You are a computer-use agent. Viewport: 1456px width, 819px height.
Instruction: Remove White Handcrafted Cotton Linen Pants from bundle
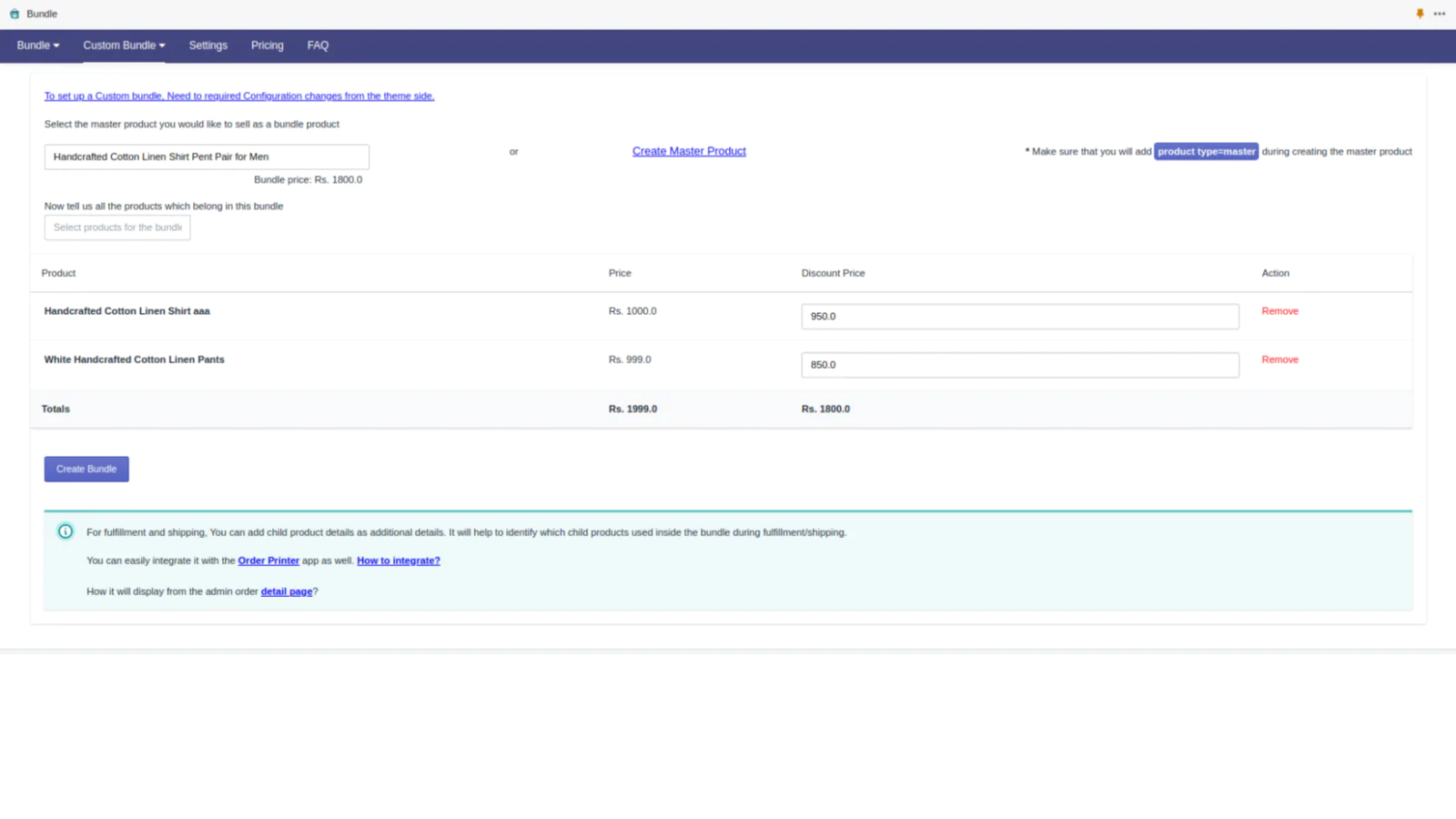click(1279, 359)
